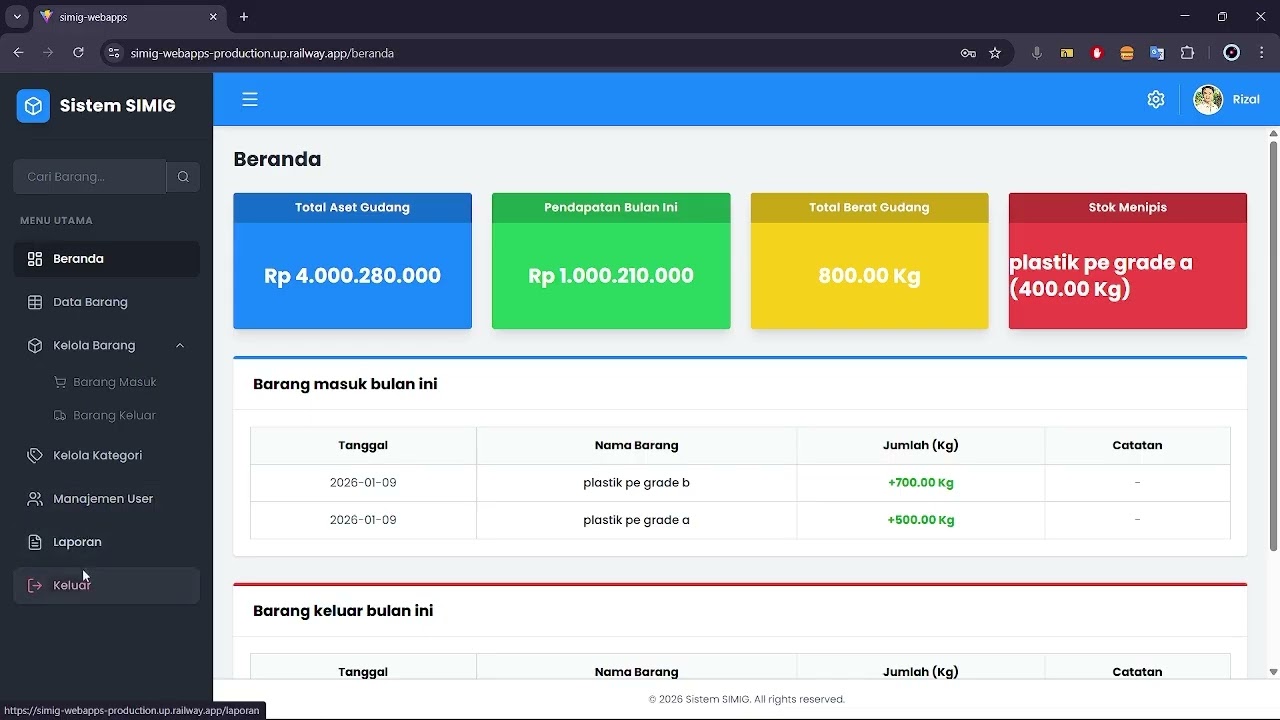Reload the page with the refresh button
This screenshot has height=720, width=1280.
point(78,53)
